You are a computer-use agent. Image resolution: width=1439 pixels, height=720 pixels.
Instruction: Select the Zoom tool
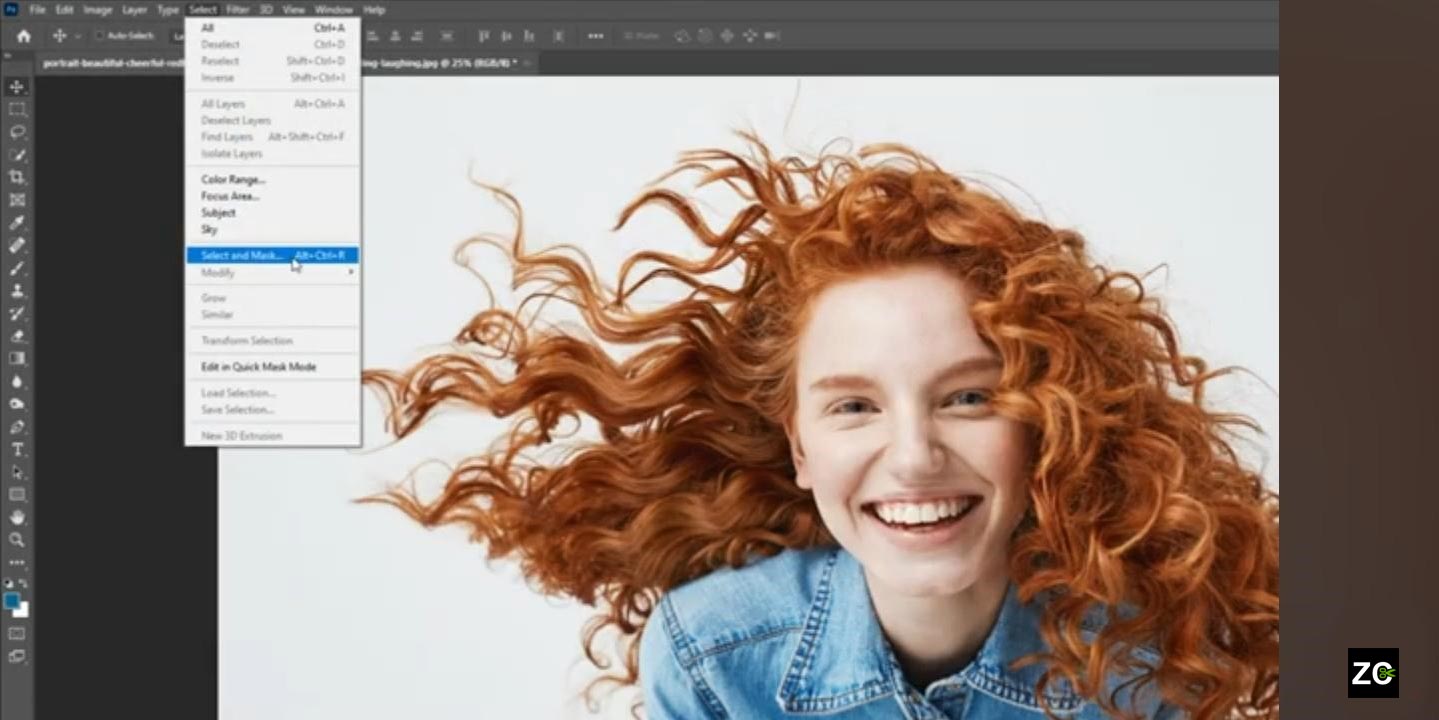17,539
